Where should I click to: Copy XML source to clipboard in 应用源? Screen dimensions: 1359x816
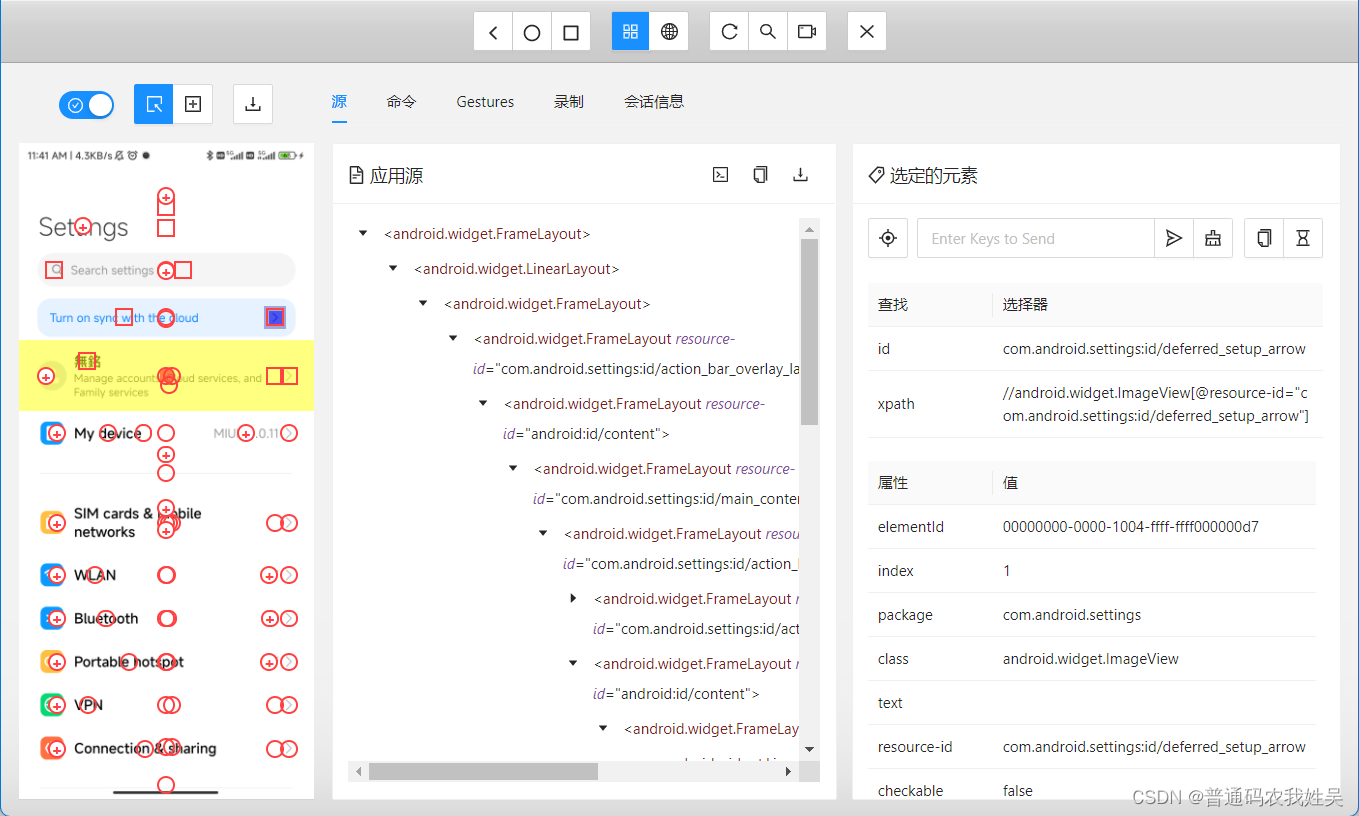coord(760,175)
